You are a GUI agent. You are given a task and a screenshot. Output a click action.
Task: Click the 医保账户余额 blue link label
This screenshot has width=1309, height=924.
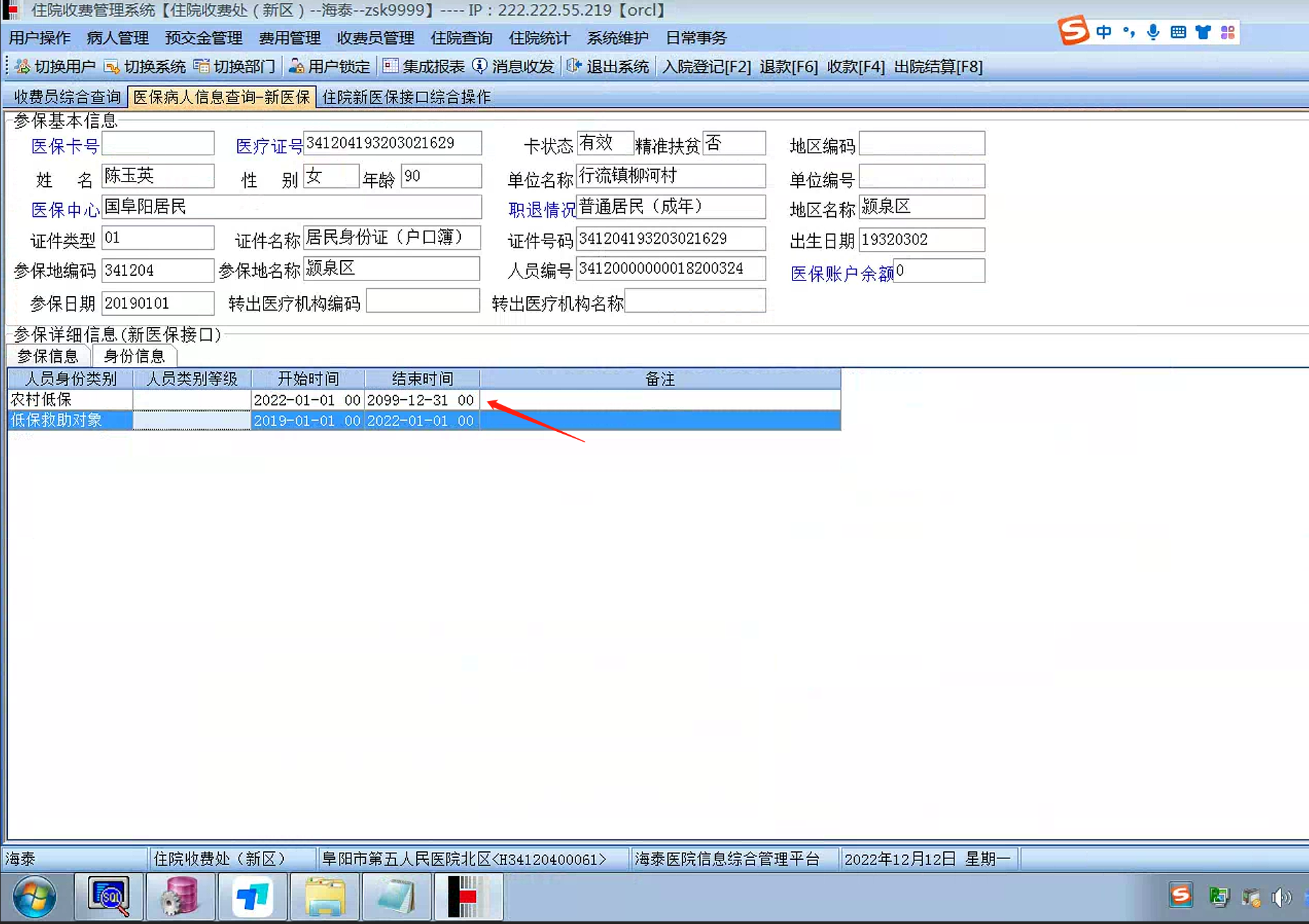[842, 273]
